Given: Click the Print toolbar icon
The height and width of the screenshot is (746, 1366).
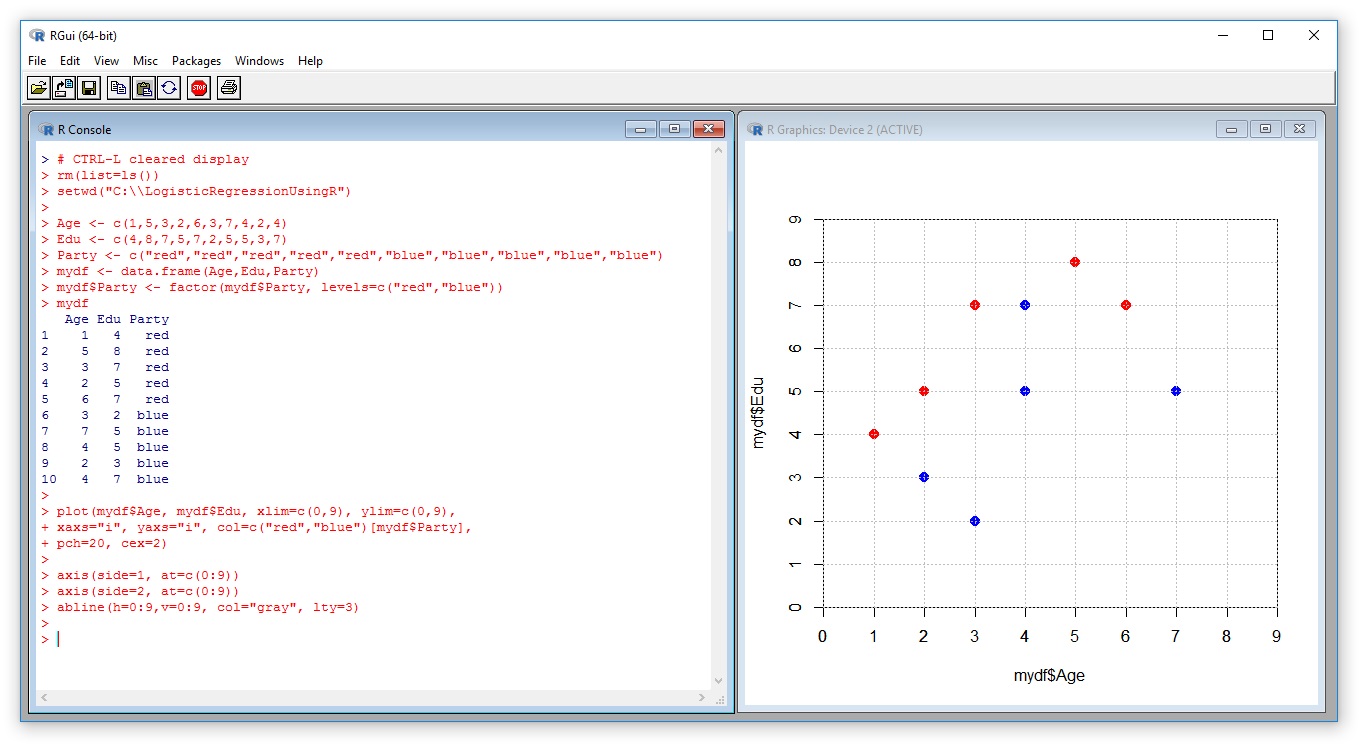Looking at the screenshot, I should 229,88.
